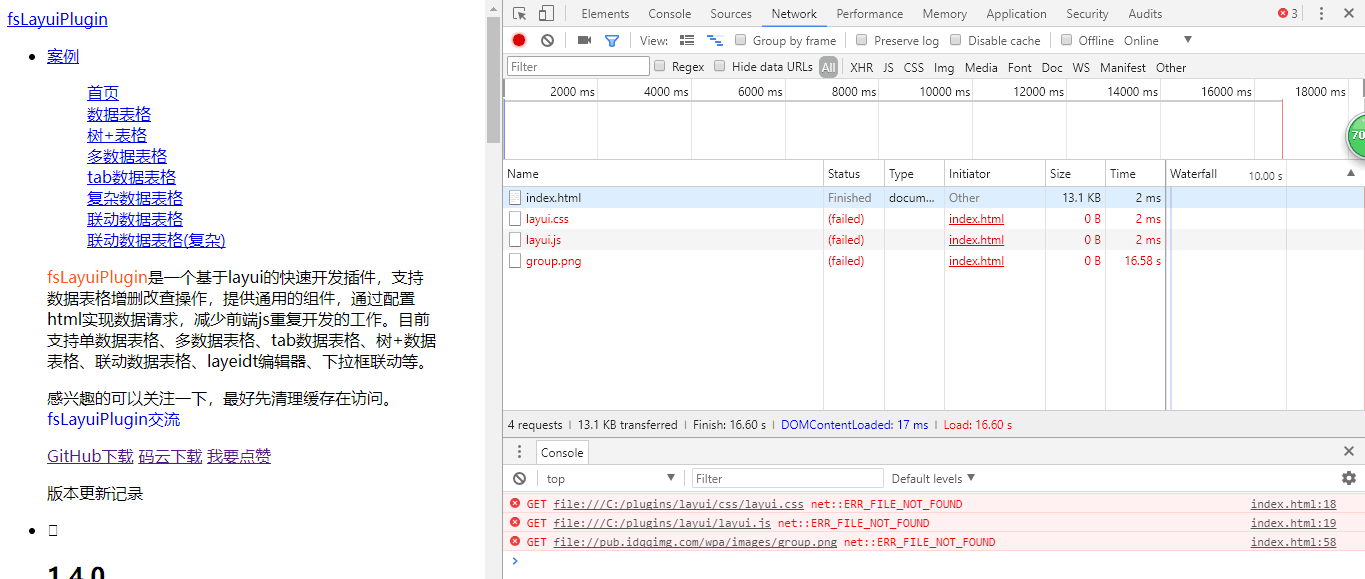This screenshot has width=1365, height=579.
Task: Open the console settings gear
Action: click(1348, 478)
